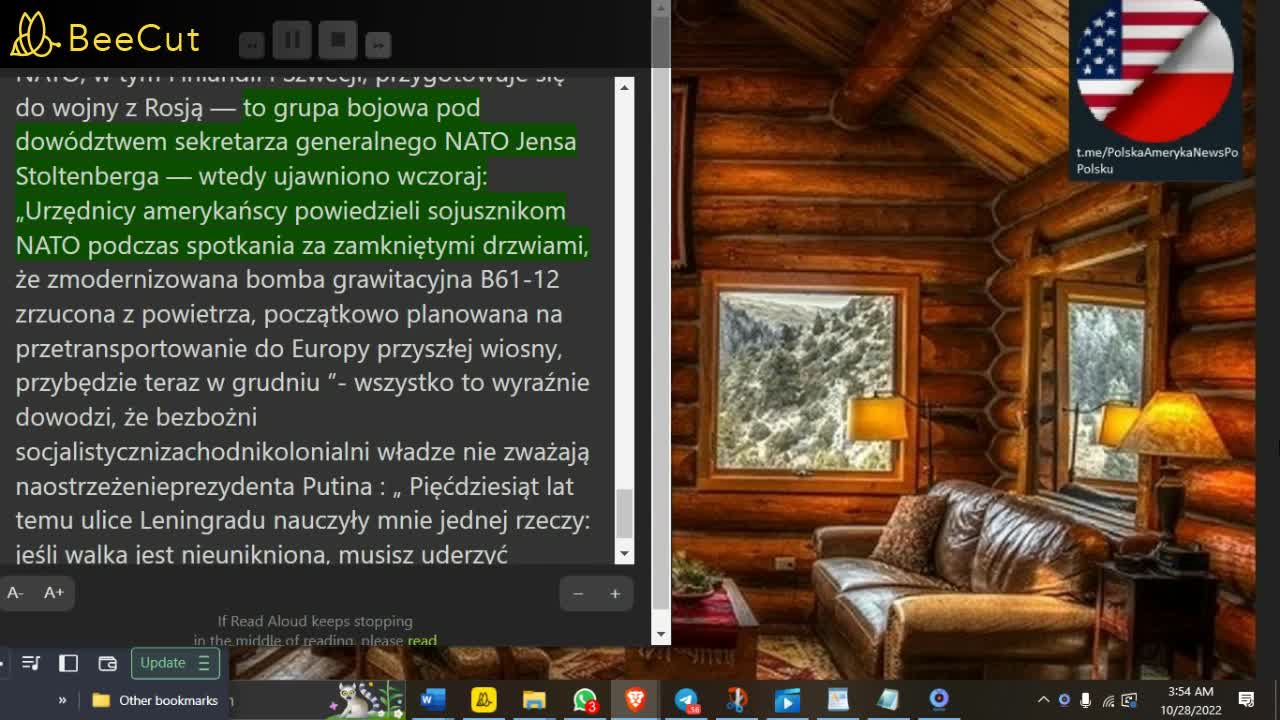
Task: Click the t.me/PolskaAmerykaNewsPo text
Action: (1157, 152)
